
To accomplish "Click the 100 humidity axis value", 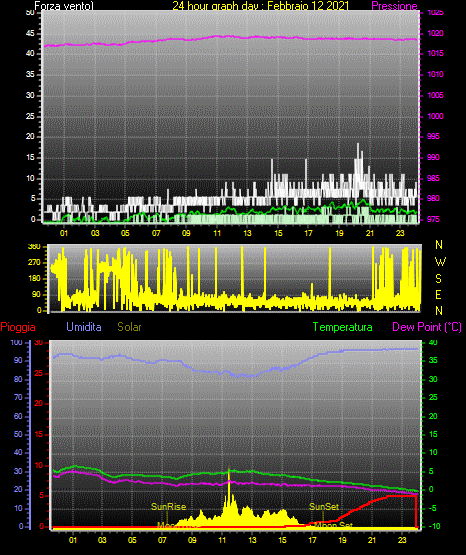I will 17,342.
